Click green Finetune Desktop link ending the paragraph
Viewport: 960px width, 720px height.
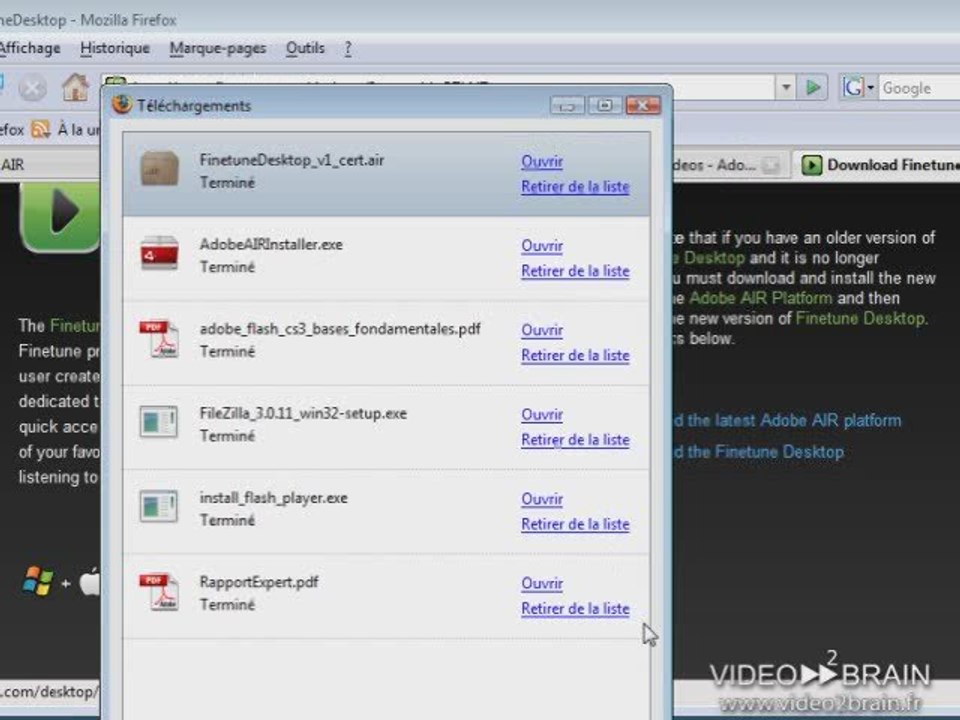tap(862, 318)
